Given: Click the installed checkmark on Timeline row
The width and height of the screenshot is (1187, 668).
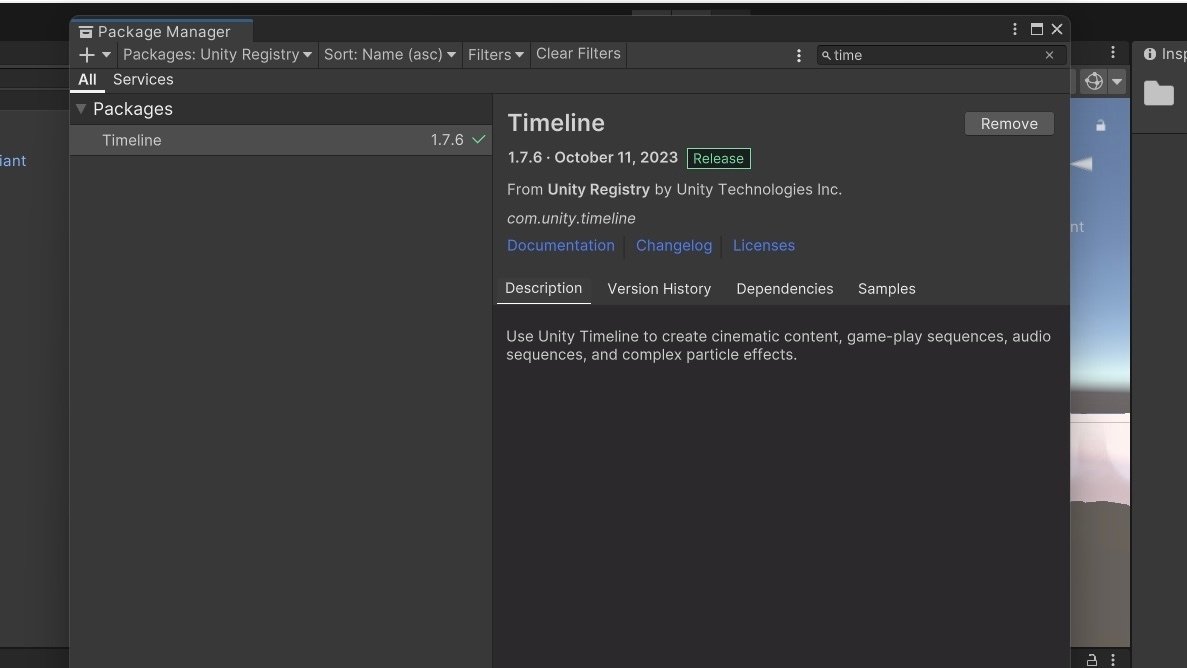Looking at the screenshot, I should pyautogui.click(x=478, y=139).
